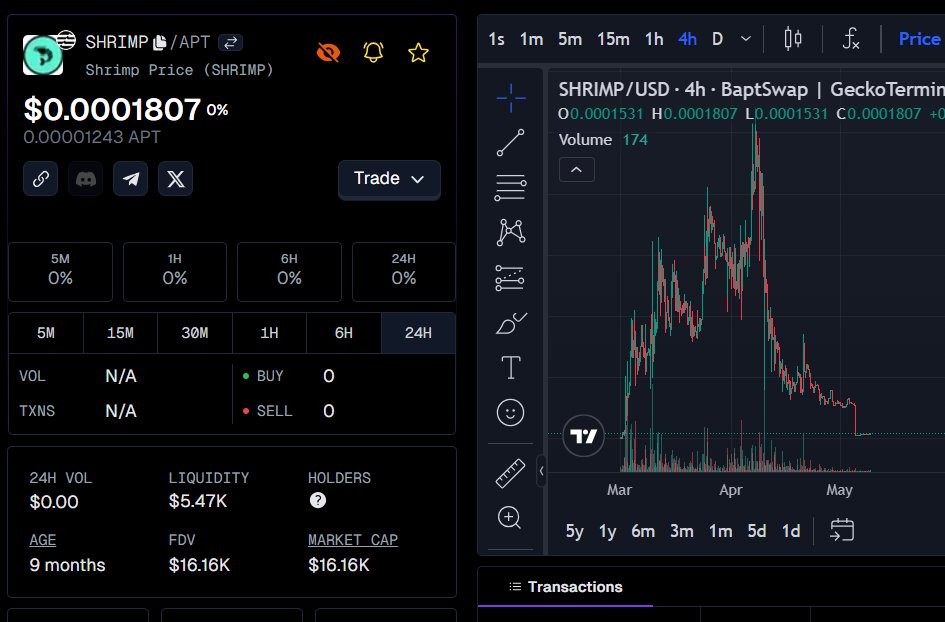
Task: Set chart range to 1d
Action: click(x=791, y=532)
